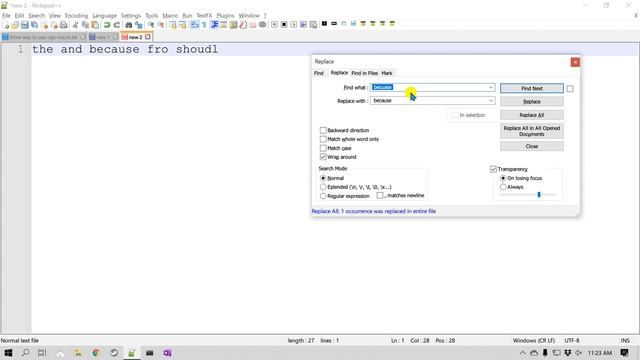Click the Zoom Out toolbar icon

click(x=160, y=25)
